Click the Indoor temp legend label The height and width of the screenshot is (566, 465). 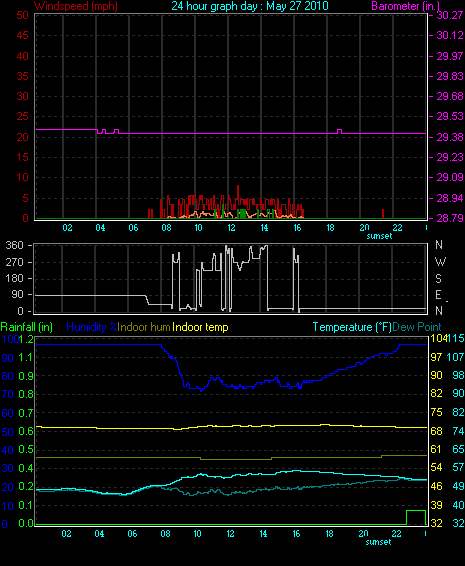pos(200,327)
